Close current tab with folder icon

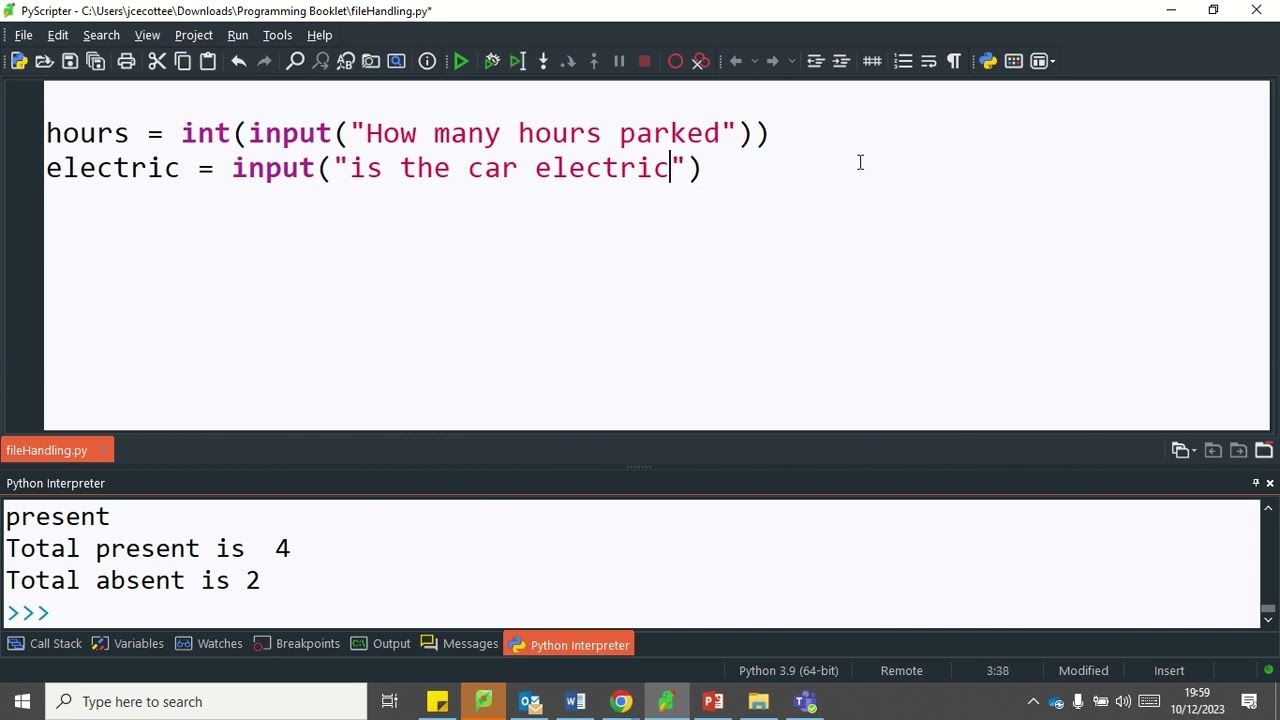(x=1264, y=450)
